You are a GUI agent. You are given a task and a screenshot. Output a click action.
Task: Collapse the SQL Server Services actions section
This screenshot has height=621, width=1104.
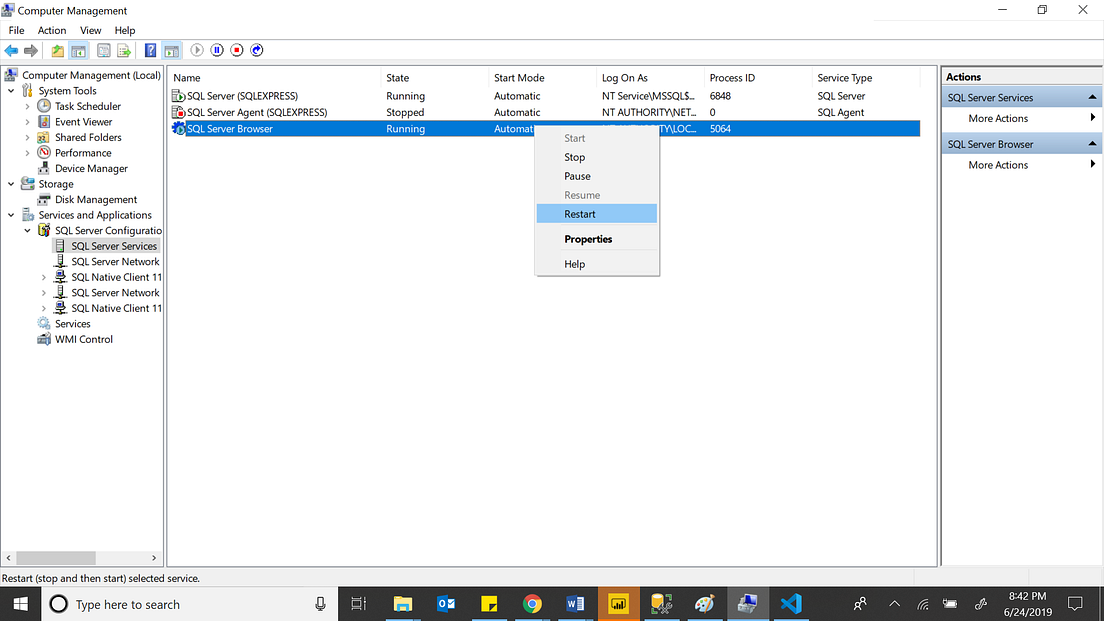tap(1094, 96)
